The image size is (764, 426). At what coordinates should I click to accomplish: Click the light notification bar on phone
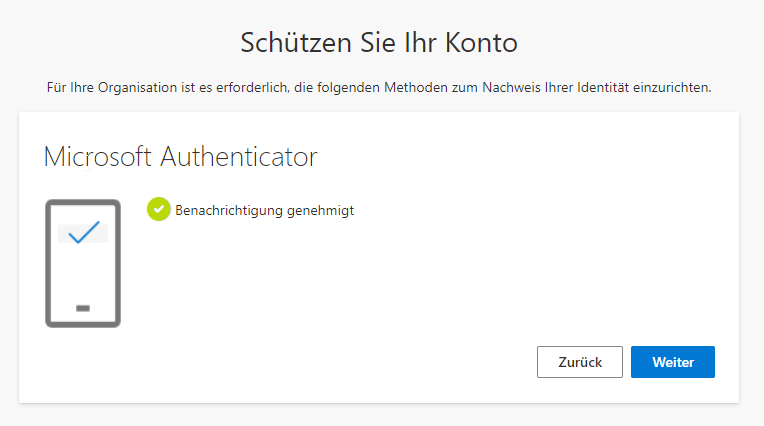point(65,234)
